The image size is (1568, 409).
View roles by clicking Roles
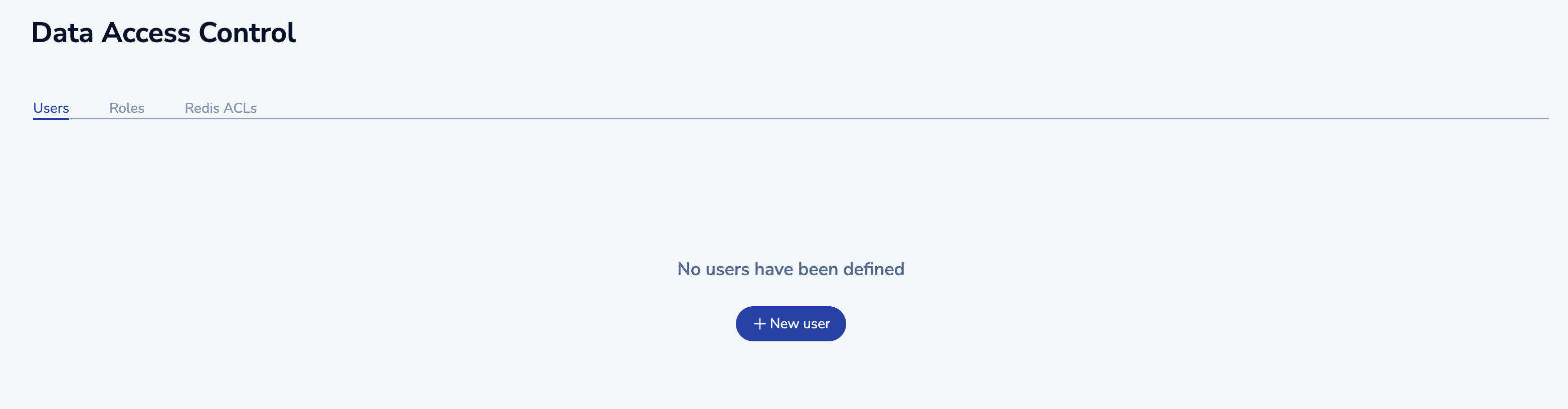(127, 108)
